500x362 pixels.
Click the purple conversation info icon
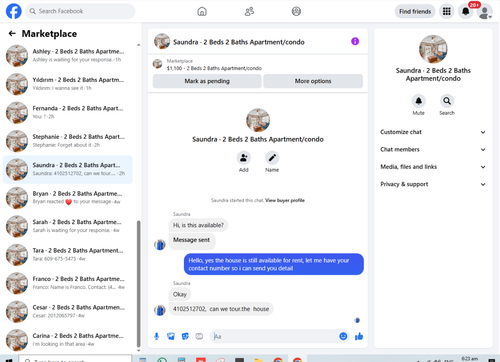(355, 41)
